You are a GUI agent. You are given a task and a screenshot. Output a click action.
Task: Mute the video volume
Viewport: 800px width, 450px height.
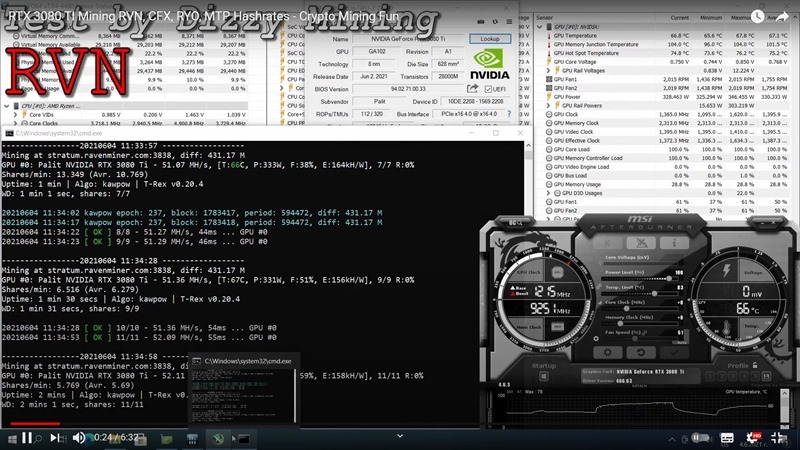[79, 438]
